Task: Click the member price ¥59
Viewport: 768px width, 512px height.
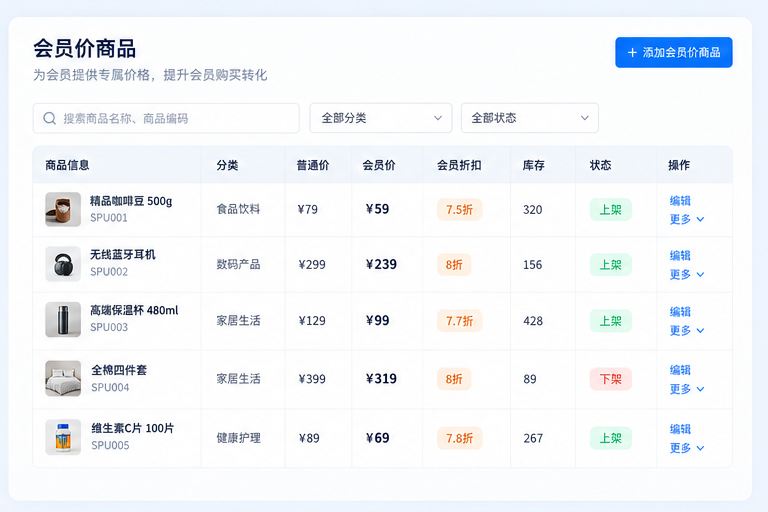Action: [x=378, y=209]
